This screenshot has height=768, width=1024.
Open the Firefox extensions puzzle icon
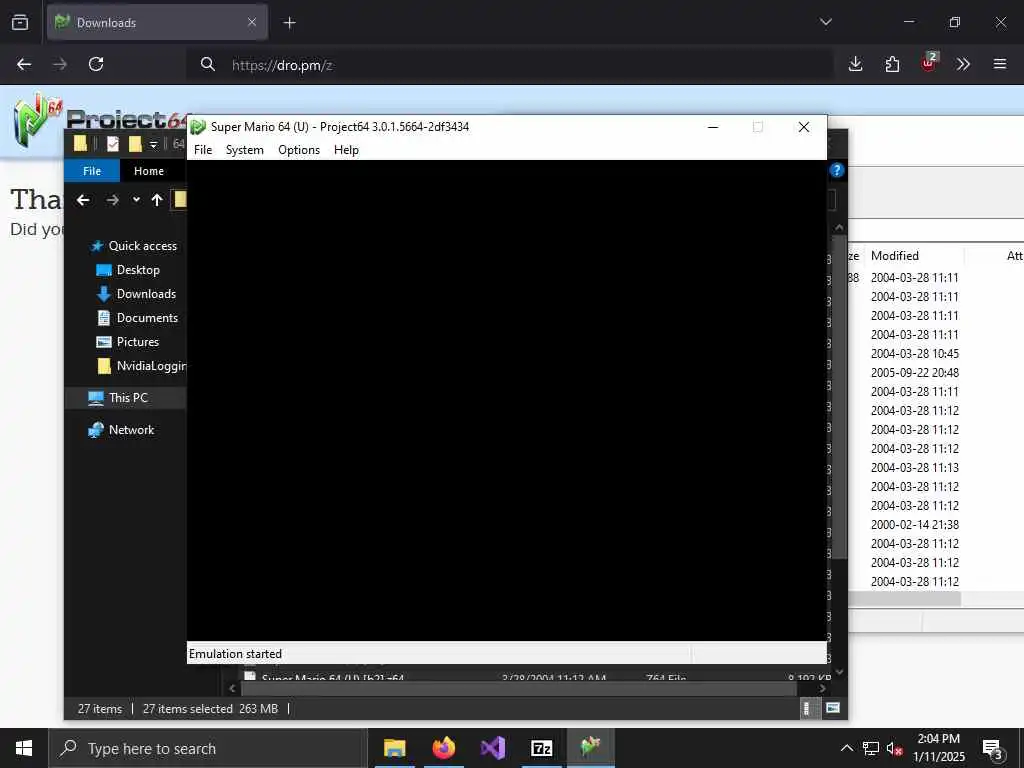(x=892, y=64)
